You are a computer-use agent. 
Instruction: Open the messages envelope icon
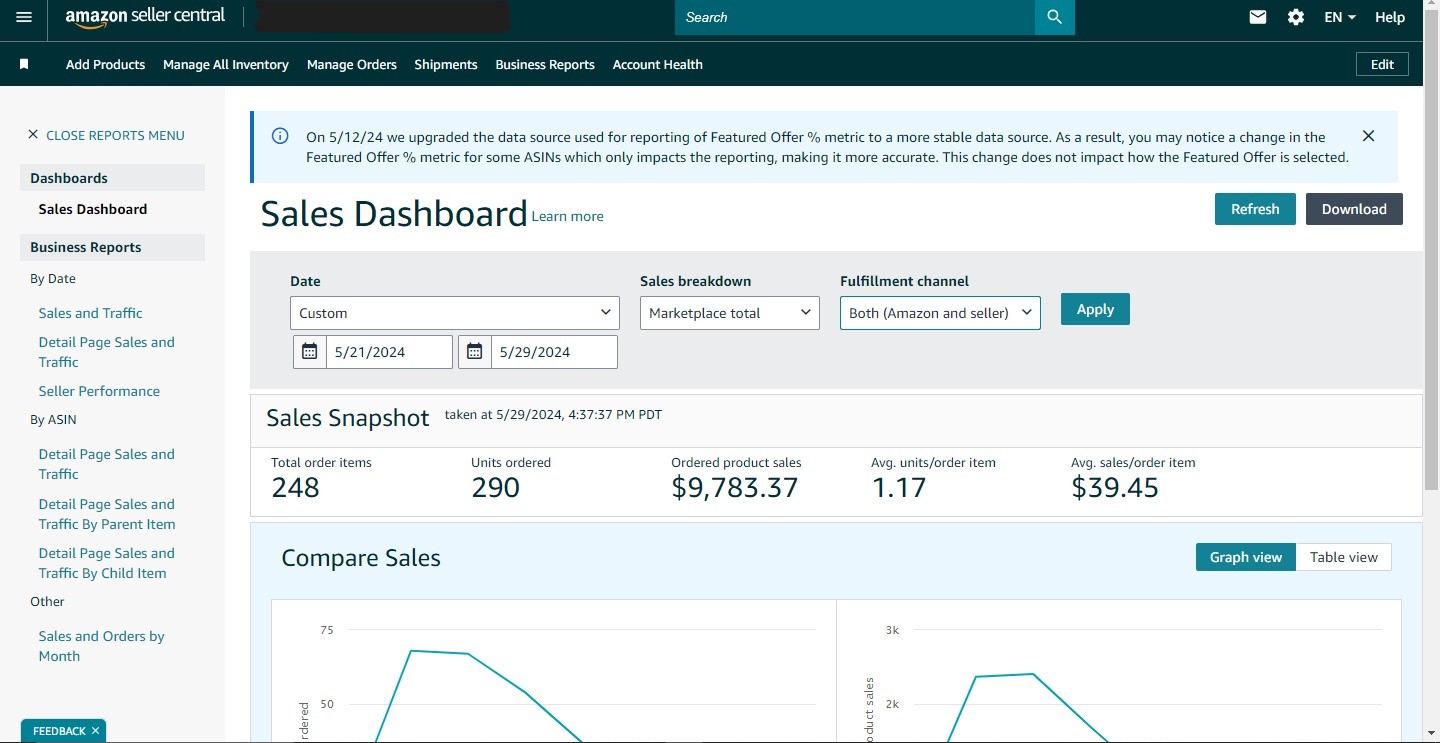pos(1258,17)
